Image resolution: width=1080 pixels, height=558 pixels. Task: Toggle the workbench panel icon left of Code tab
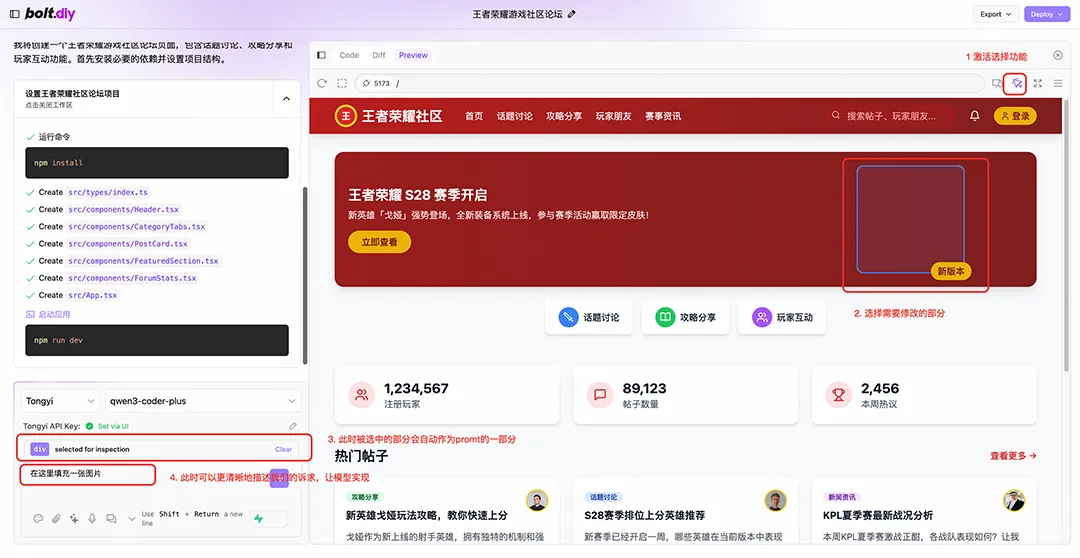click(x=321, y=55)
